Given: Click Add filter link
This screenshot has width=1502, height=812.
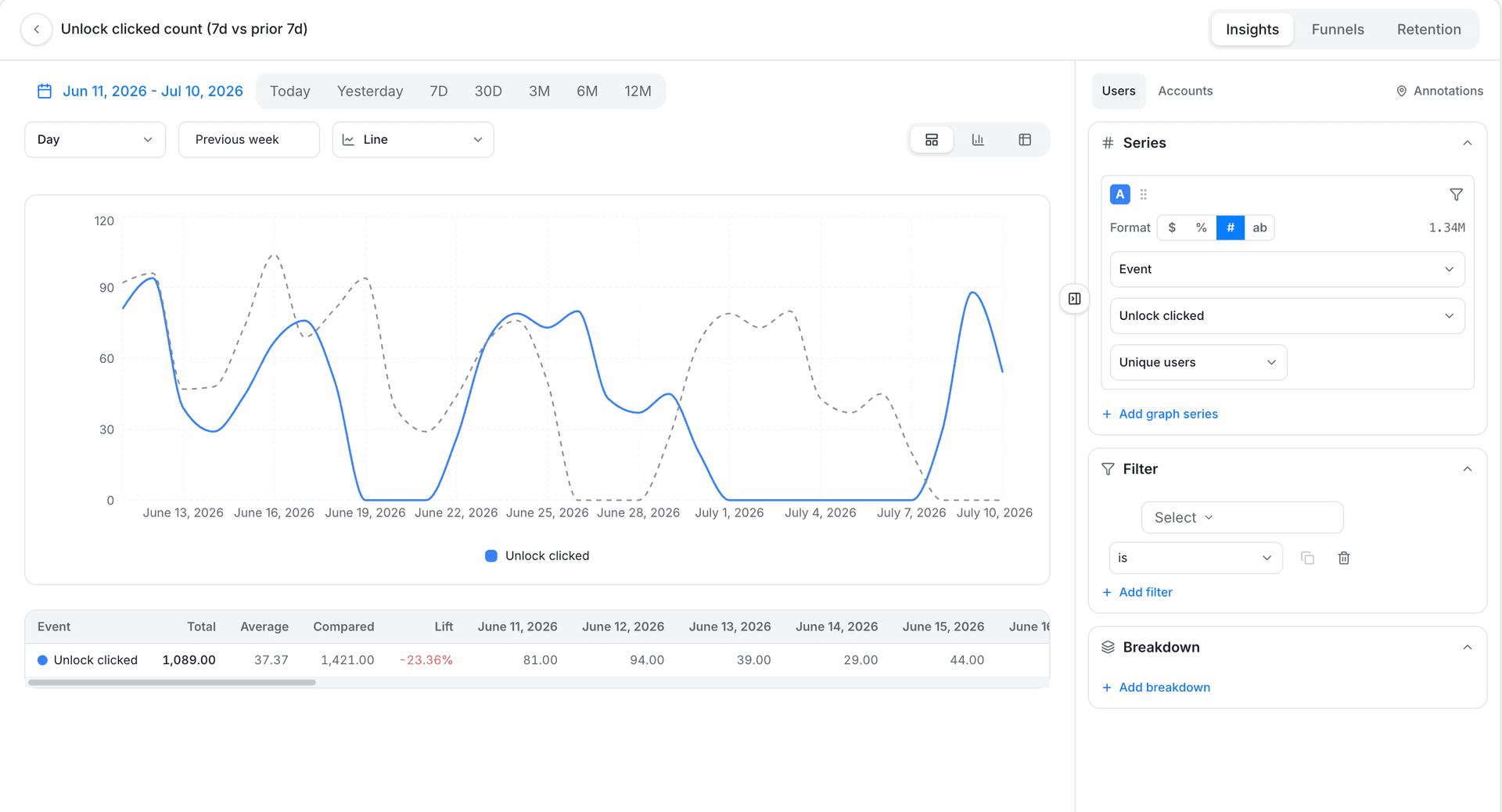Looking at the screenshot, I should (1137, 593).
